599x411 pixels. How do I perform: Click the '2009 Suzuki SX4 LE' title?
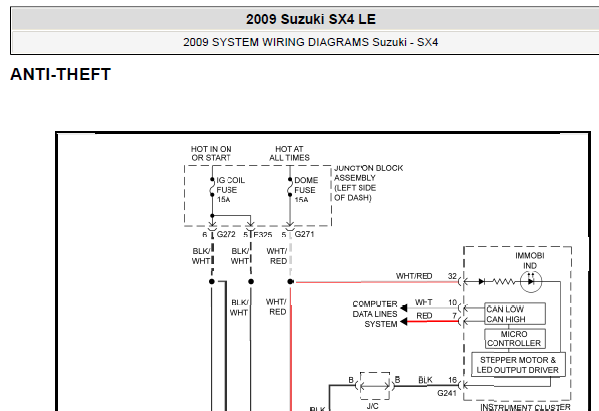(x=311, y=19)
